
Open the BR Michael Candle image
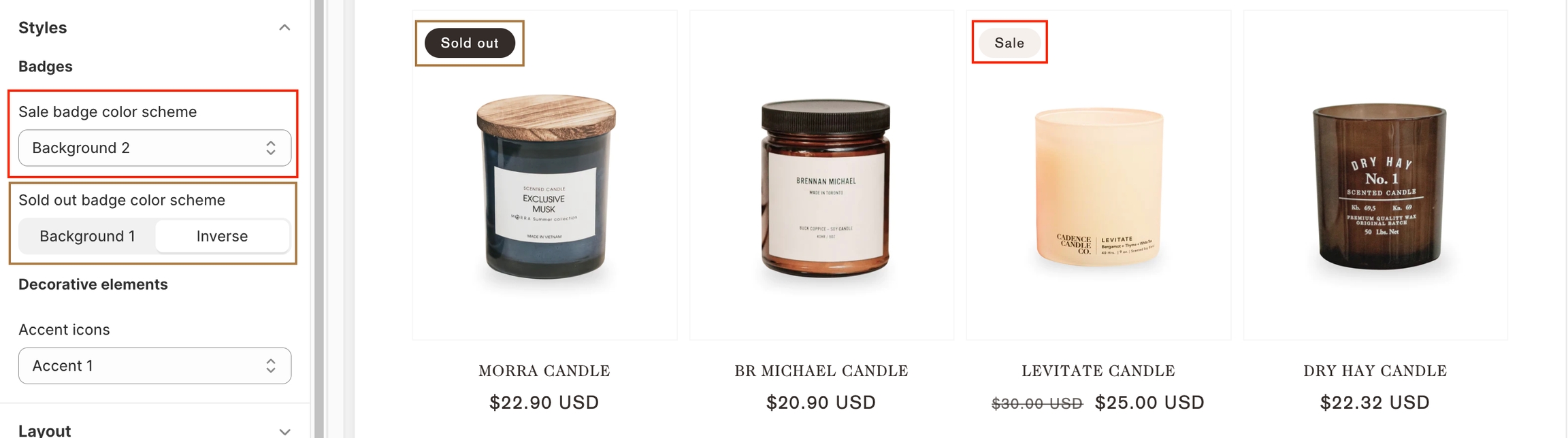(x=825, y=189)
